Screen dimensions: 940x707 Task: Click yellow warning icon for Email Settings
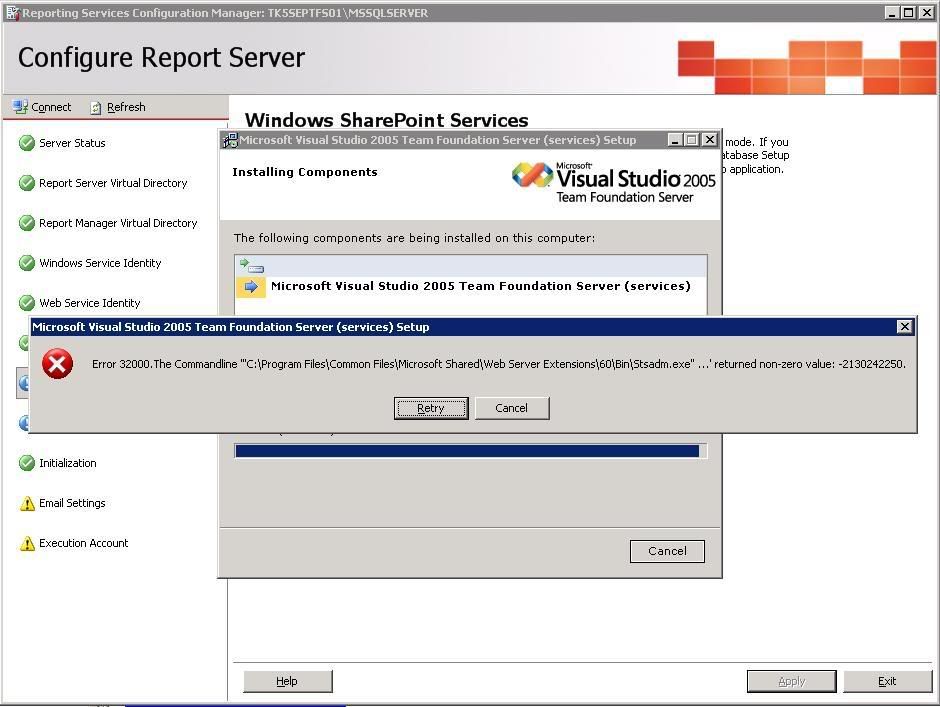point(27,504)
